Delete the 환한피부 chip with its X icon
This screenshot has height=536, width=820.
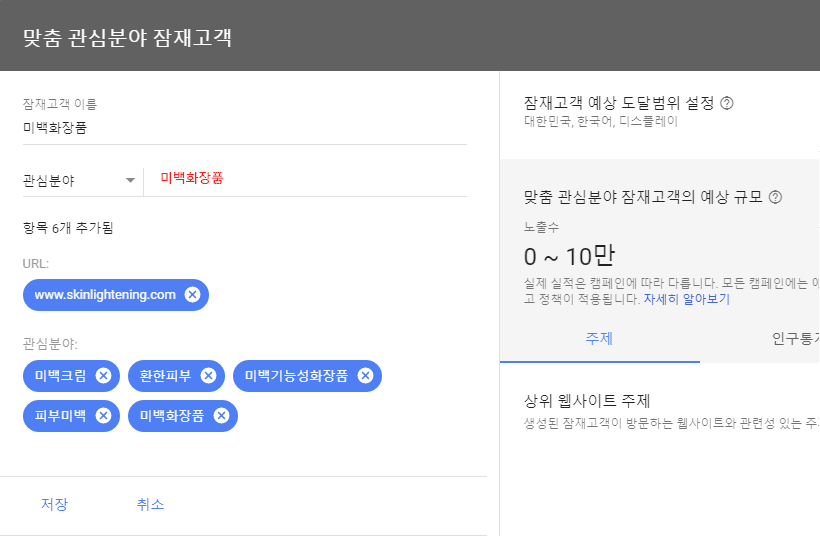point(208,376)
